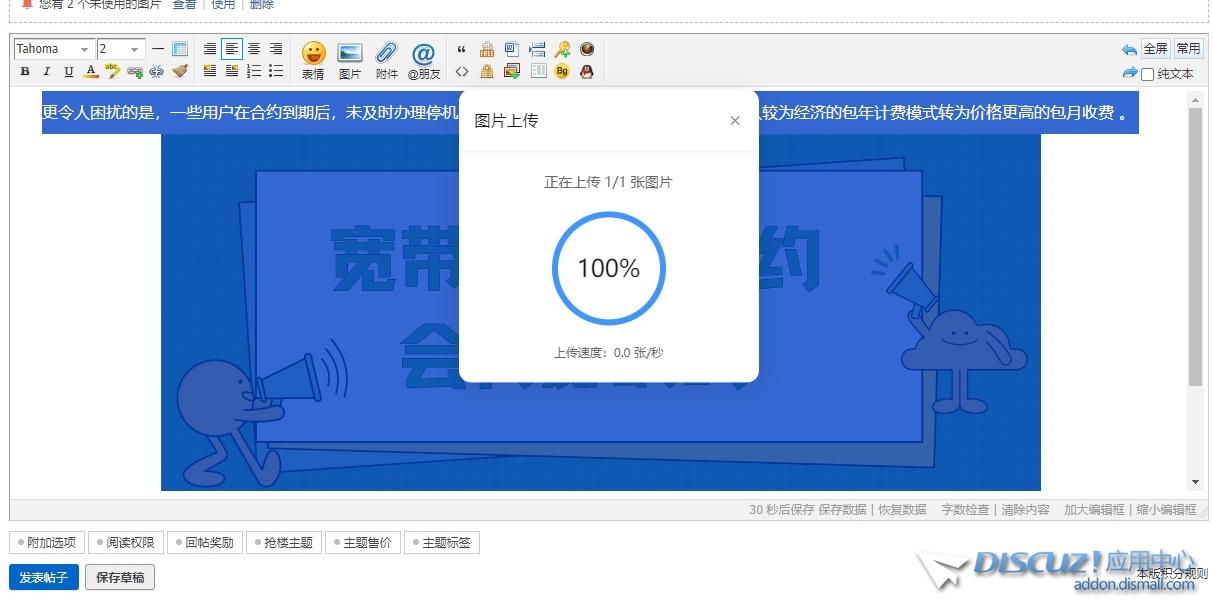Toggle bold text formatting

coord(25,72)
